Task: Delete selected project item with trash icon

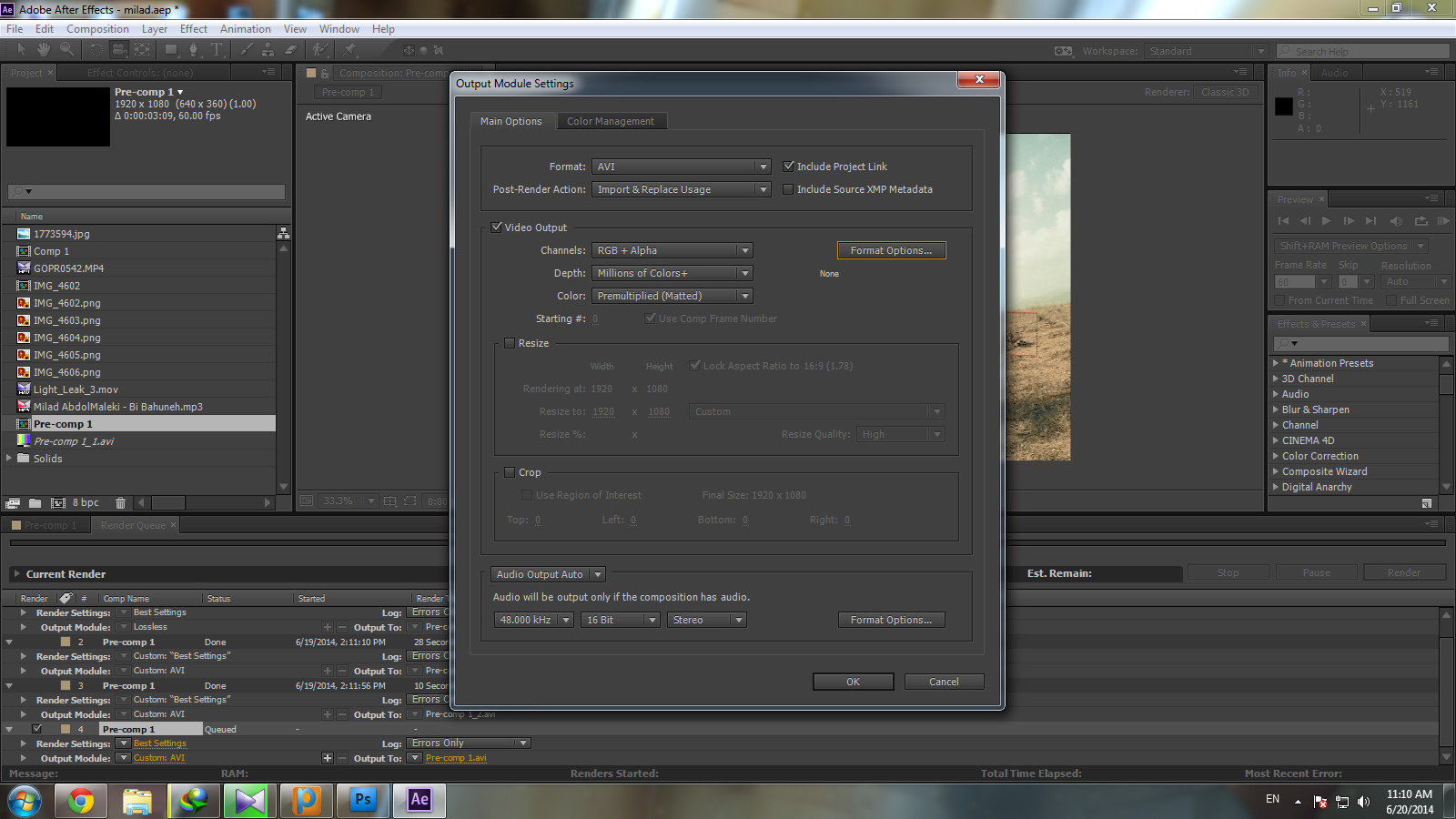Action: pos(120,502)
